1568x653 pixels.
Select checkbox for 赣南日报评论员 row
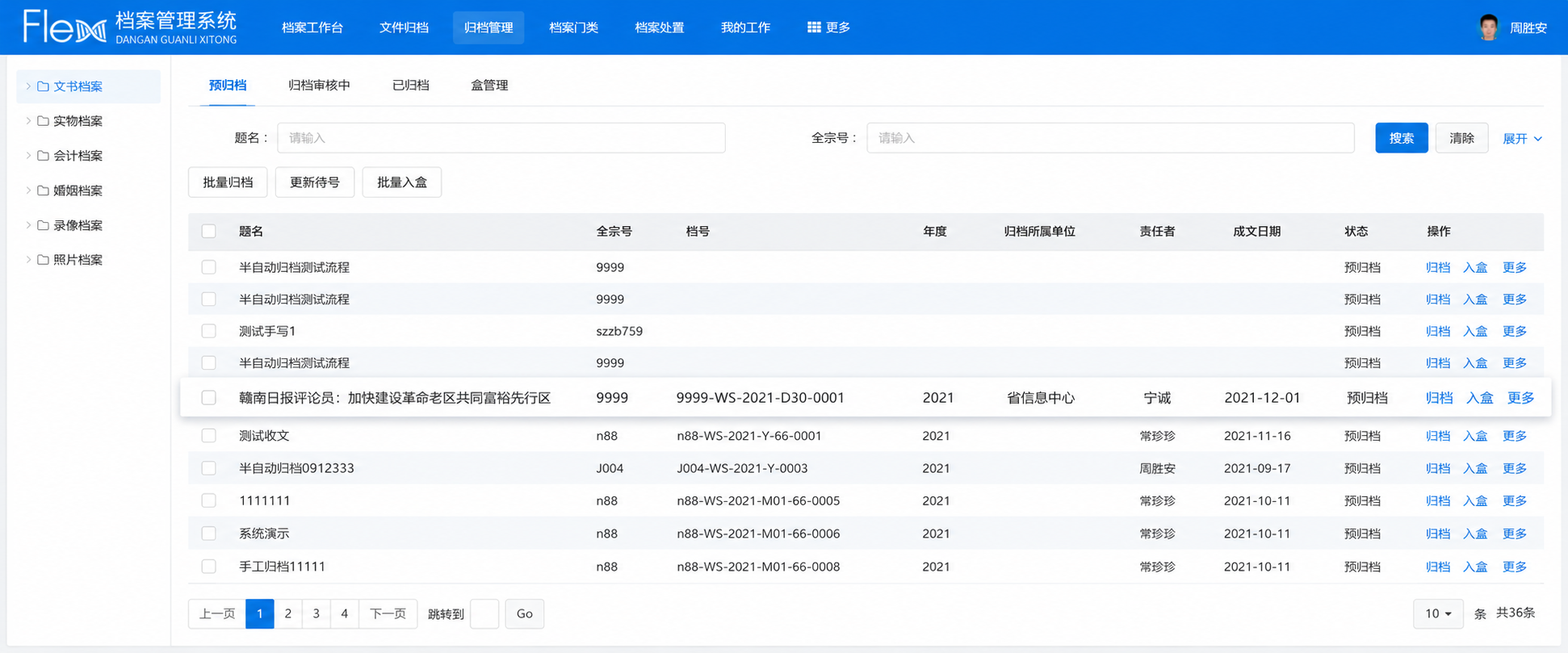coord(209,398)
